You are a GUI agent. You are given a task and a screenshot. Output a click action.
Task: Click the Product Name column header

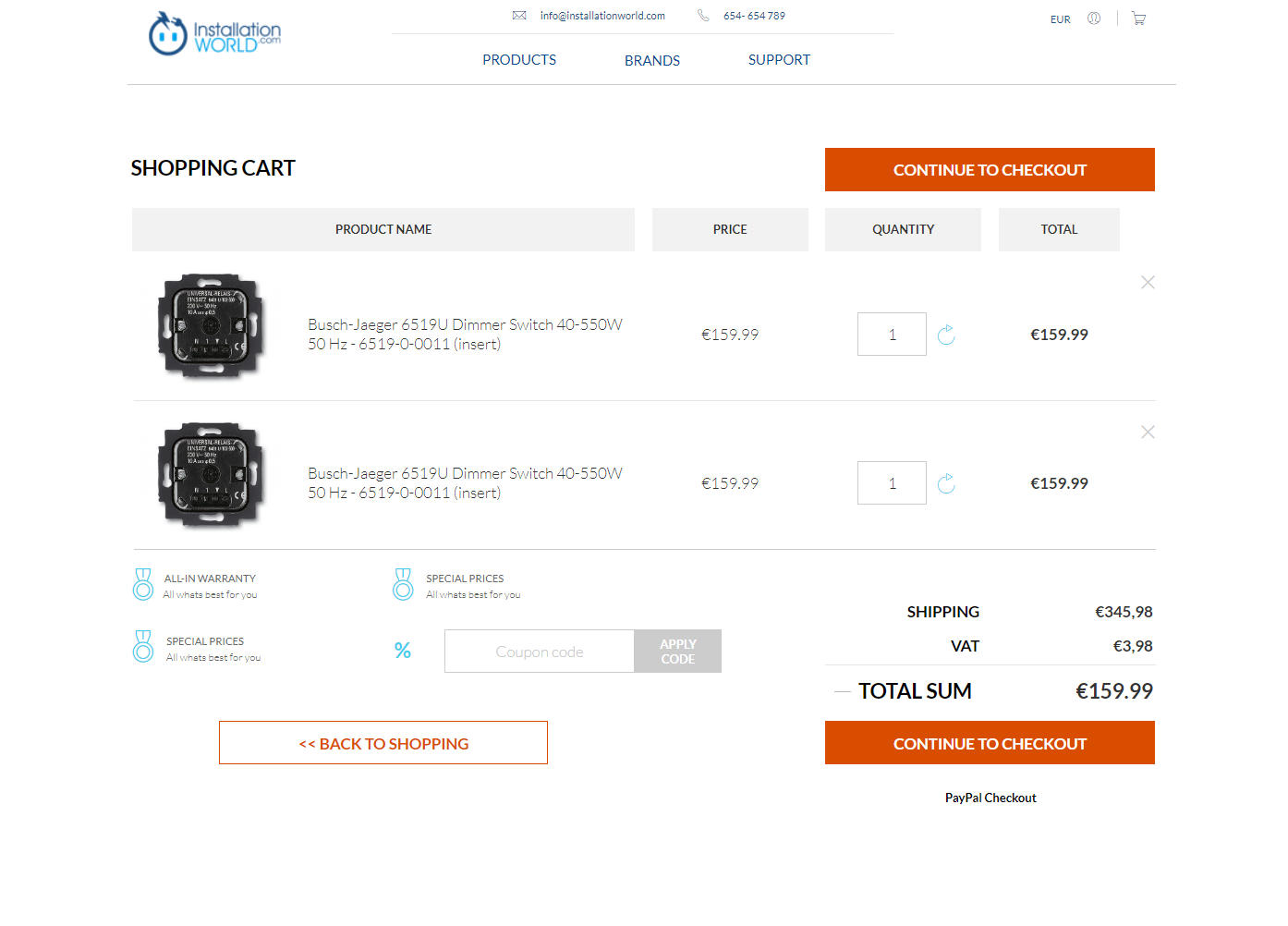click(x=383, y=229)
